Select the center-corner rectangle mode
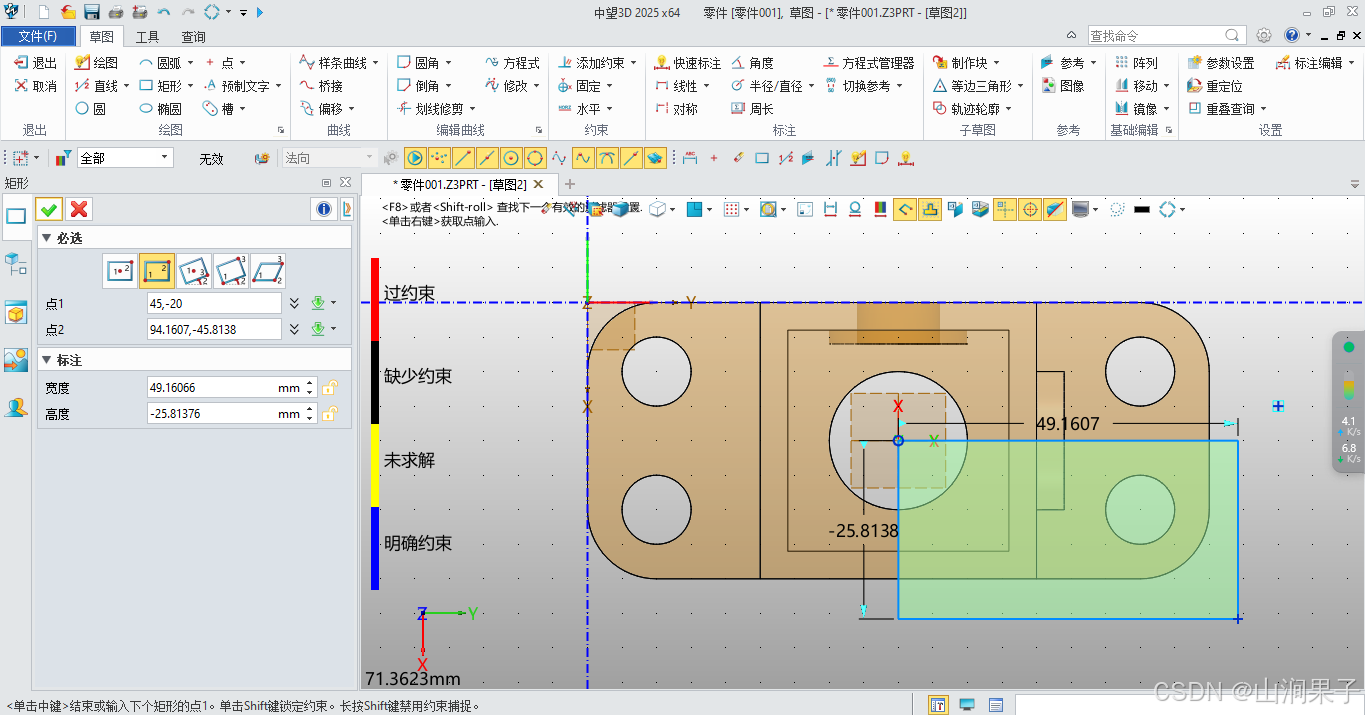 [120, 271]
